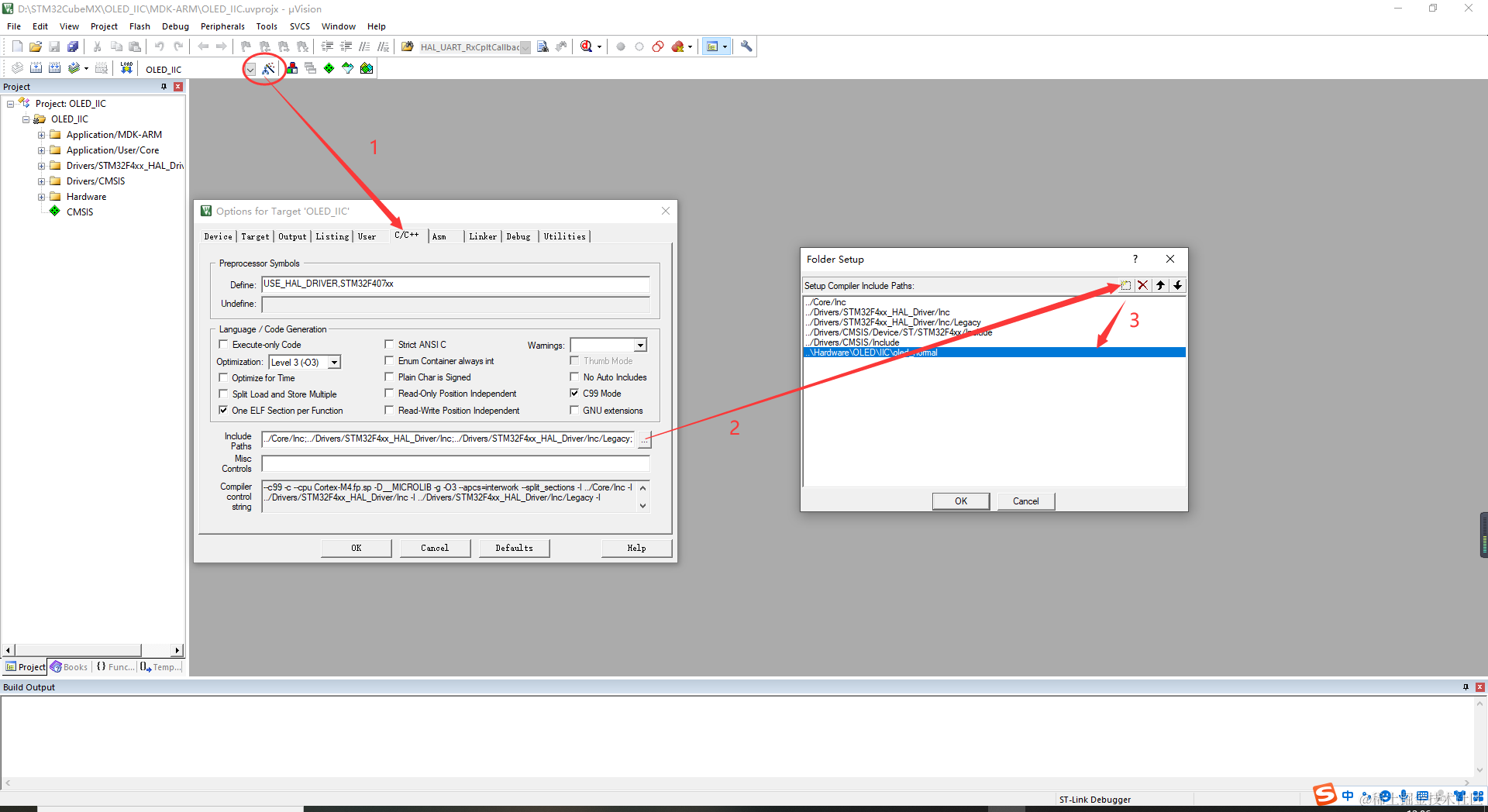Image resolution: width=1488 pixels, height=812 pixels.
Task: Save all files icon
Action: coord(73,46)
